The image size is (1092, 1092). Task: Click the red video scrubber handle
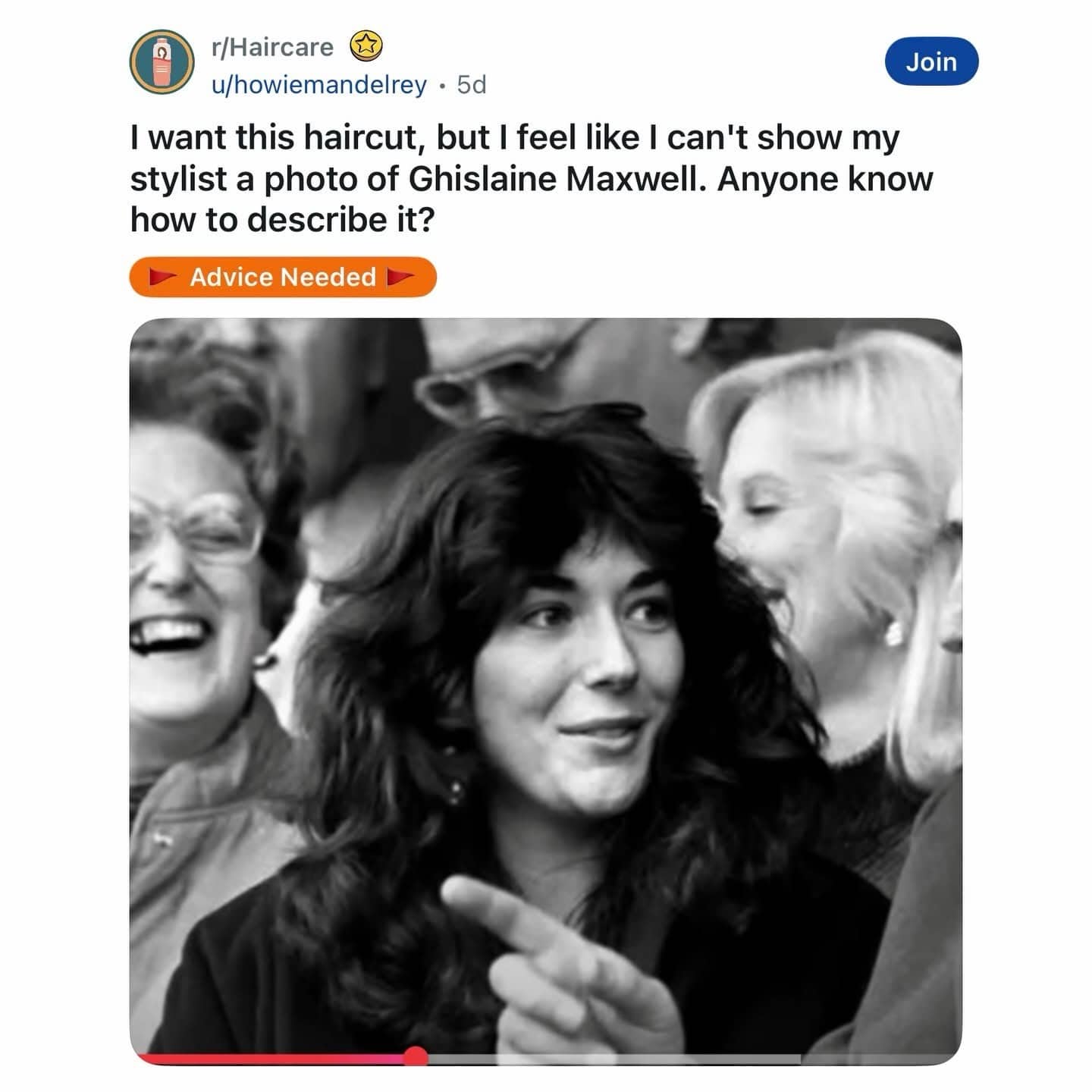coord(416,1056)
